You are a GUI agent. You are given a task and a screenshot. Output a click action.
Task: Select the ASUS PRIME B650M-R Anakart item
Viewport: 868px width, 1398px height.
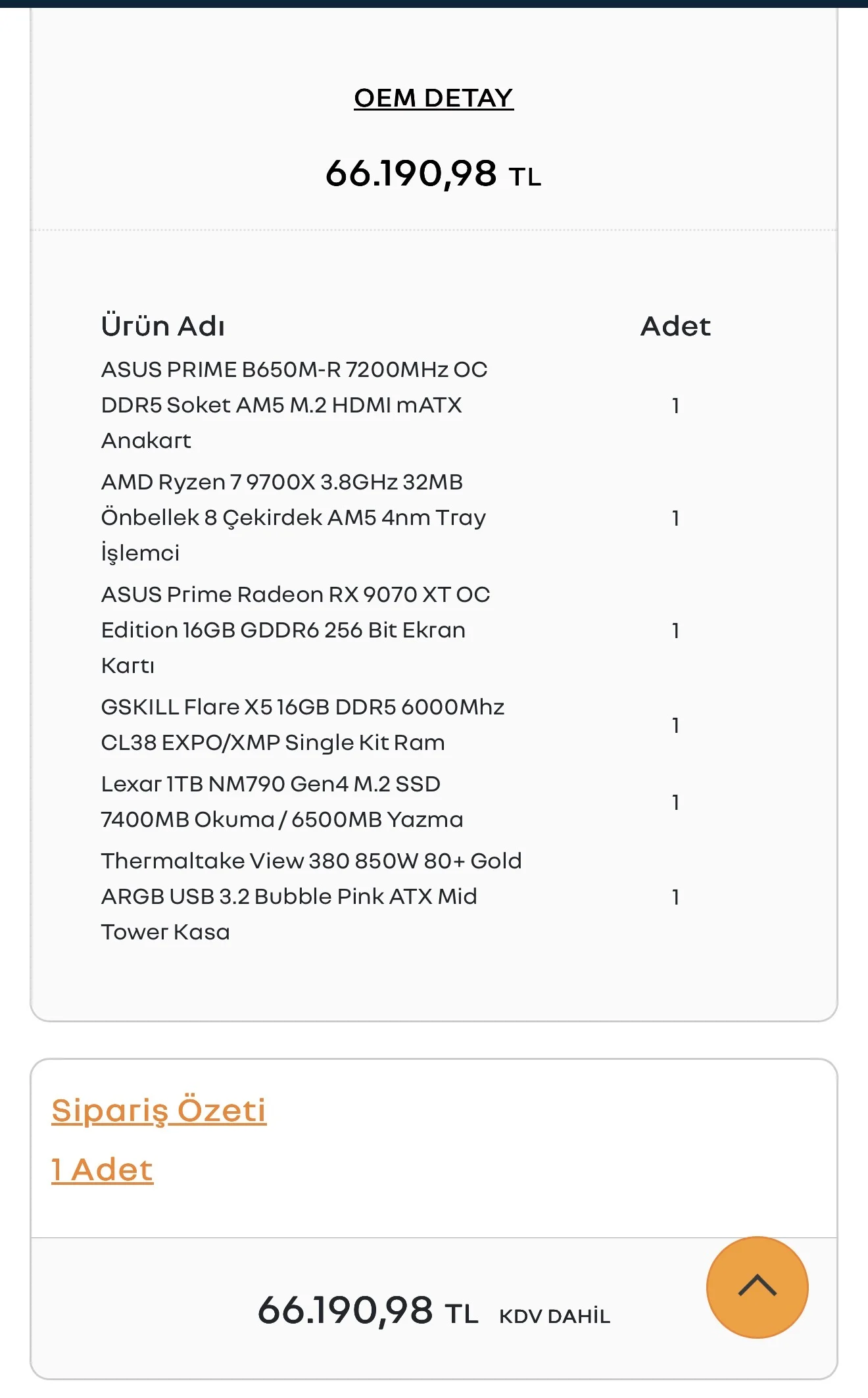(295, 405)
